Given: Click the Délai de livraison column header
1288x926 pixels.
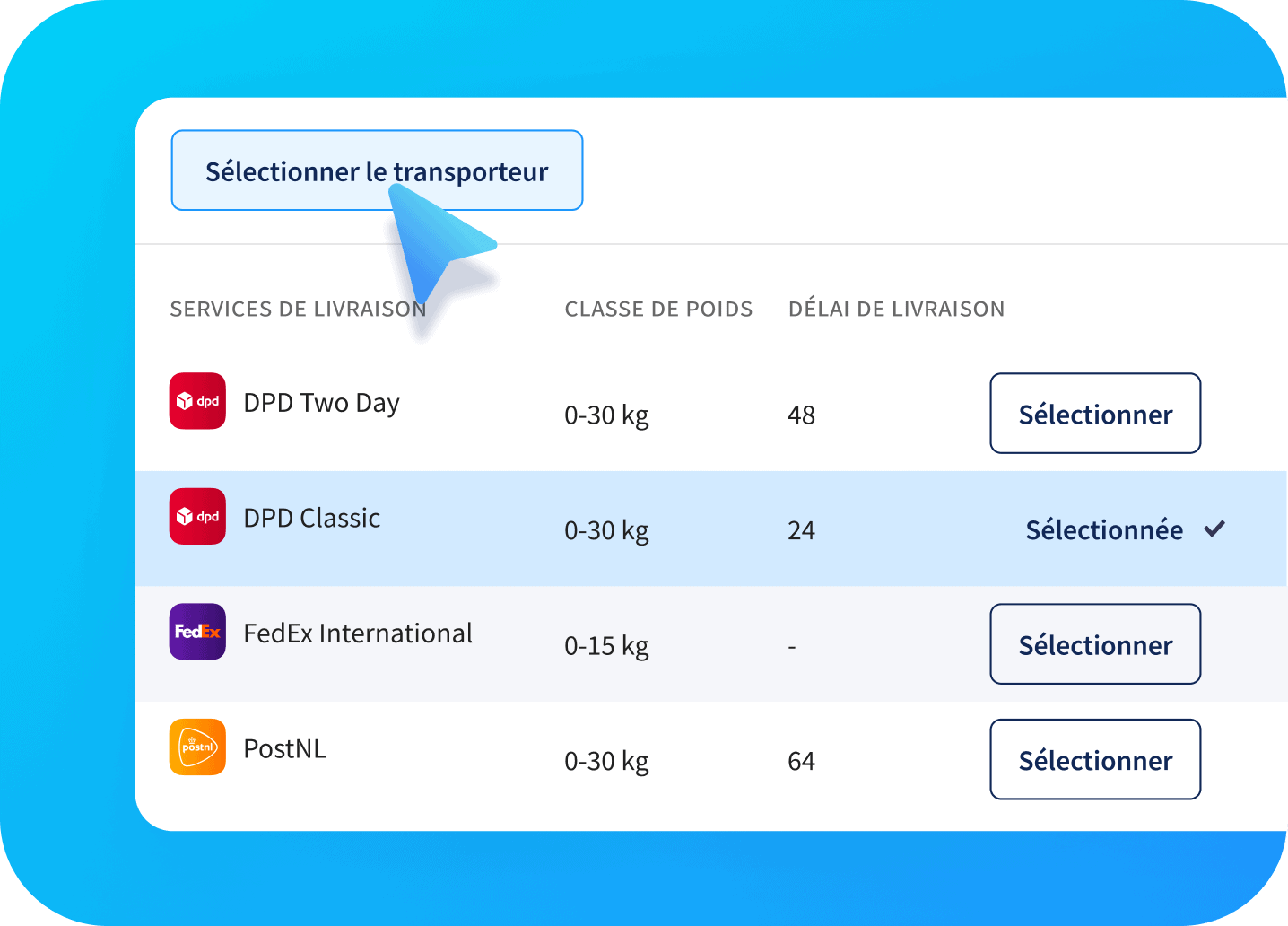Looking at the screenshot, I should tap(896, 309).
